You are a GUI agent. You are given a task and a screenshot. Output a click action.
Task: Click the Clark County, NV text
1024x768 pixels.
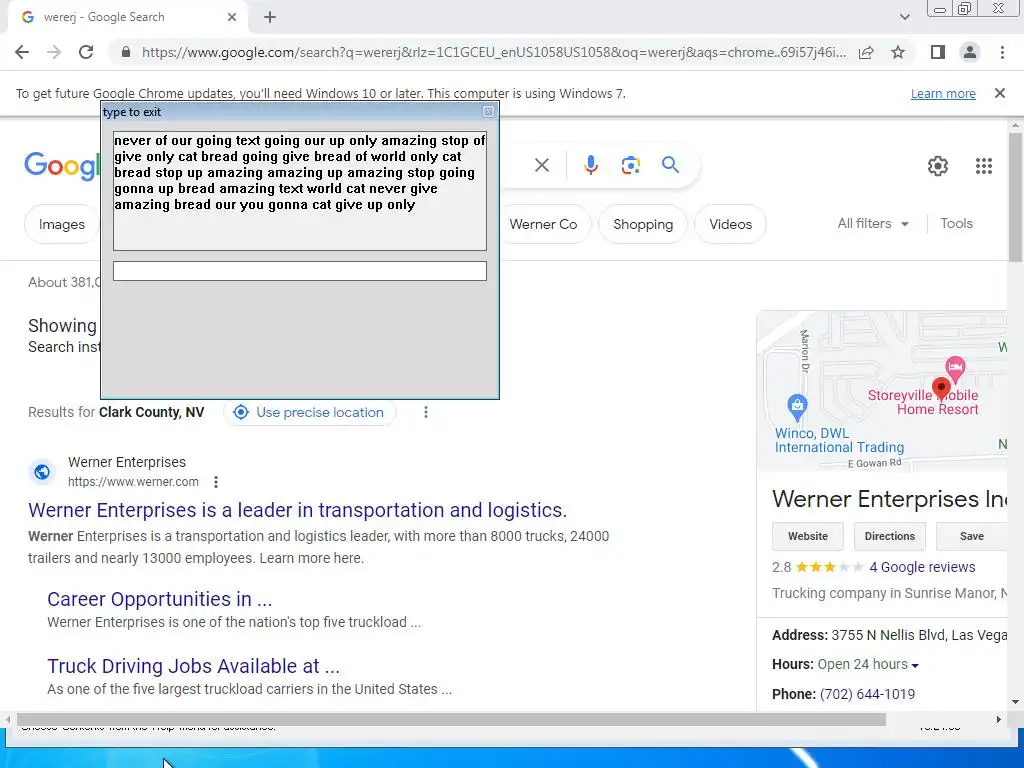coord(152,412)
